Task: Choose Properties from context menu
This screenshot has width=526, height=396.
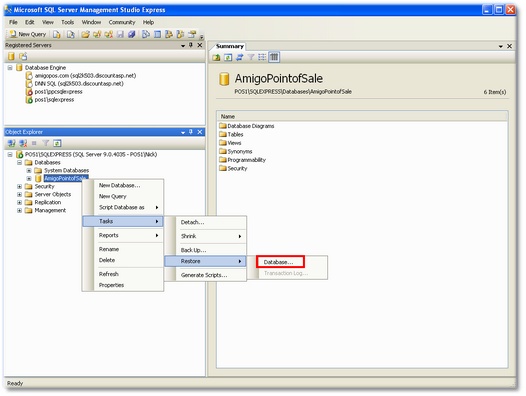Action: pyautogui.click(x=123, y=285)
